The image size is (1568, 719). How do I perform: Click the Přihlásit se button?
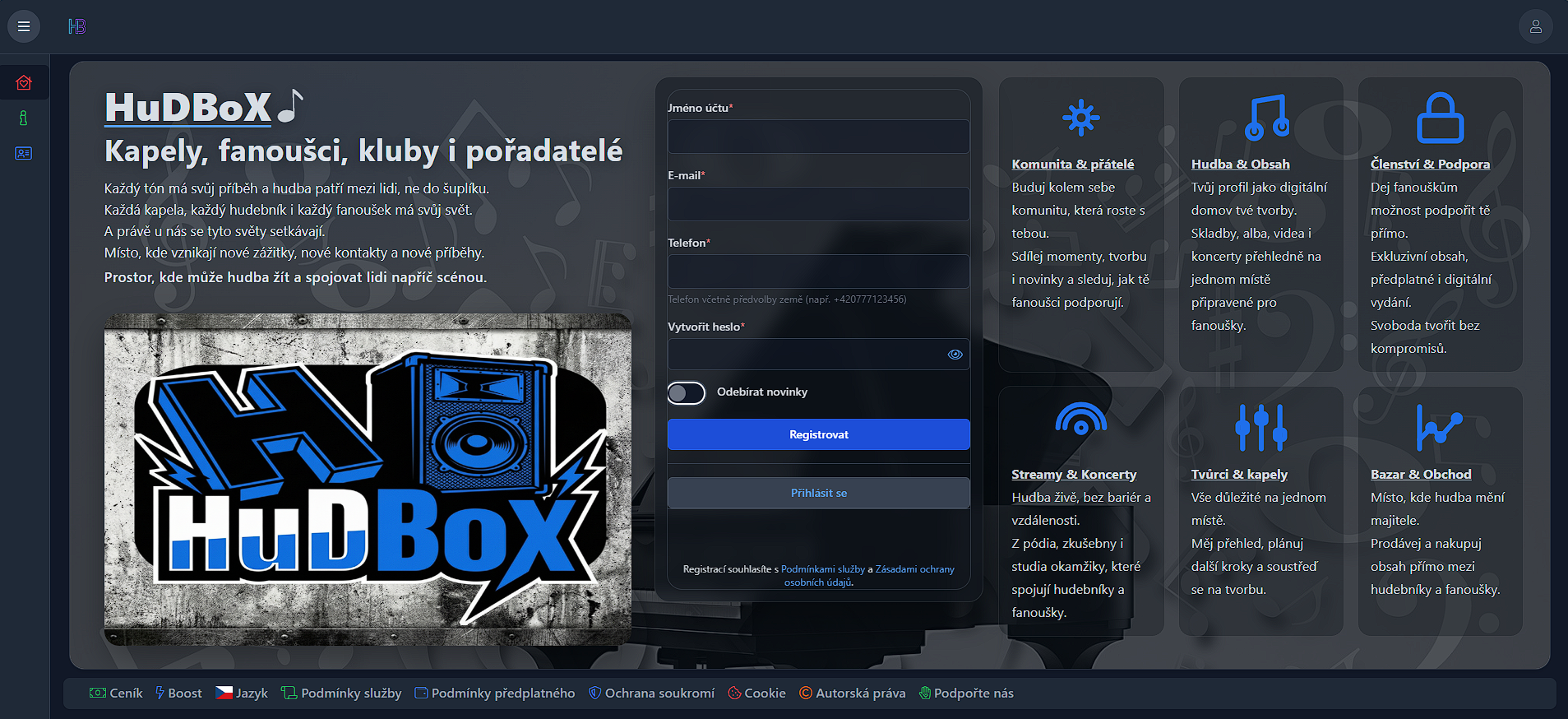point(819,493)
